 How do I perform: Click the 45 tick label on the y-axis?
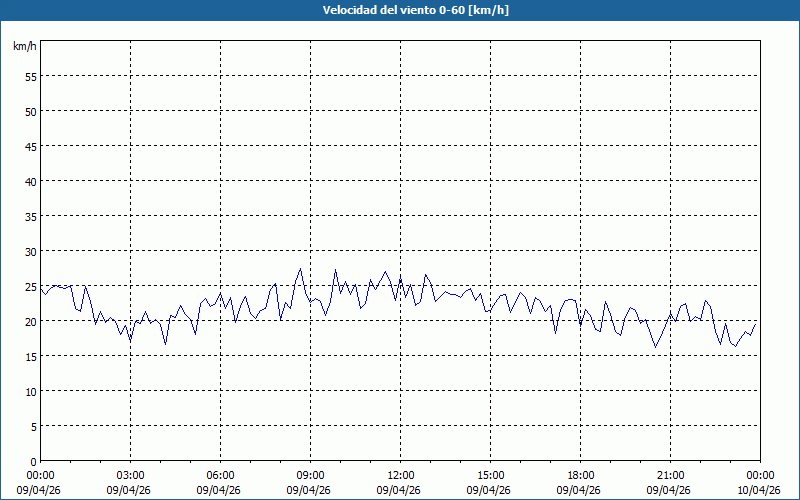[30, 146]
